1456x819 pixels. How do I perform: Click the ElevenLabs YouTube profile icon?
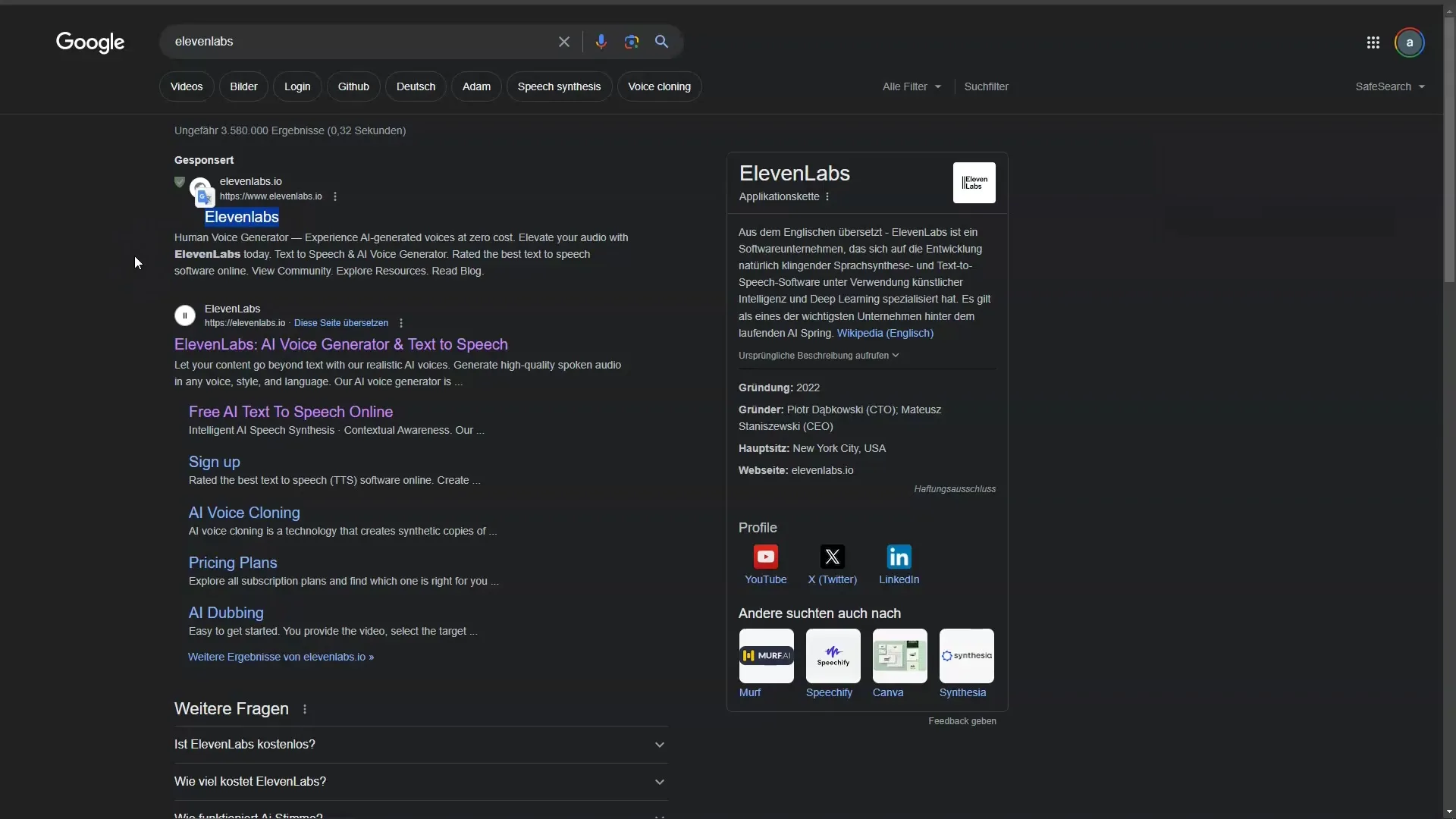[766, 556]
